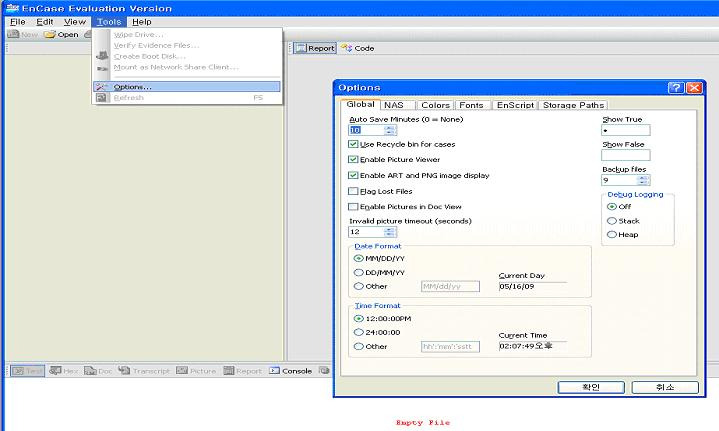Click the Show True text field
The width and height of the screenshot is (719, 431).
625,131
